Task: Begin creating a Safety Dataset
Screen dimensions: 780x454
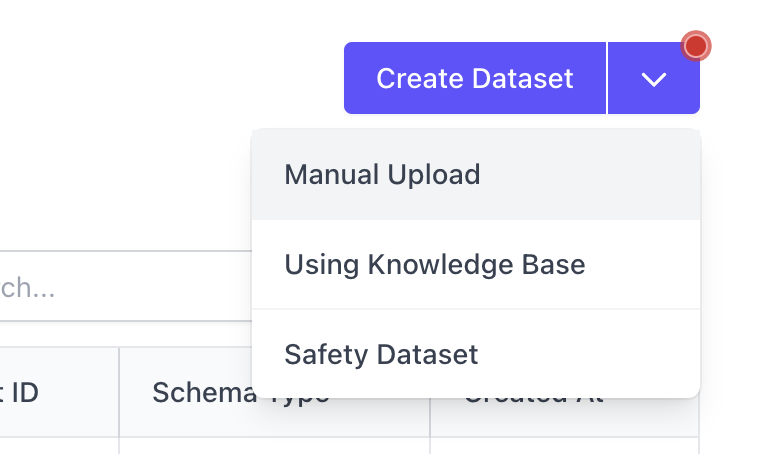Action: (476, 355)
